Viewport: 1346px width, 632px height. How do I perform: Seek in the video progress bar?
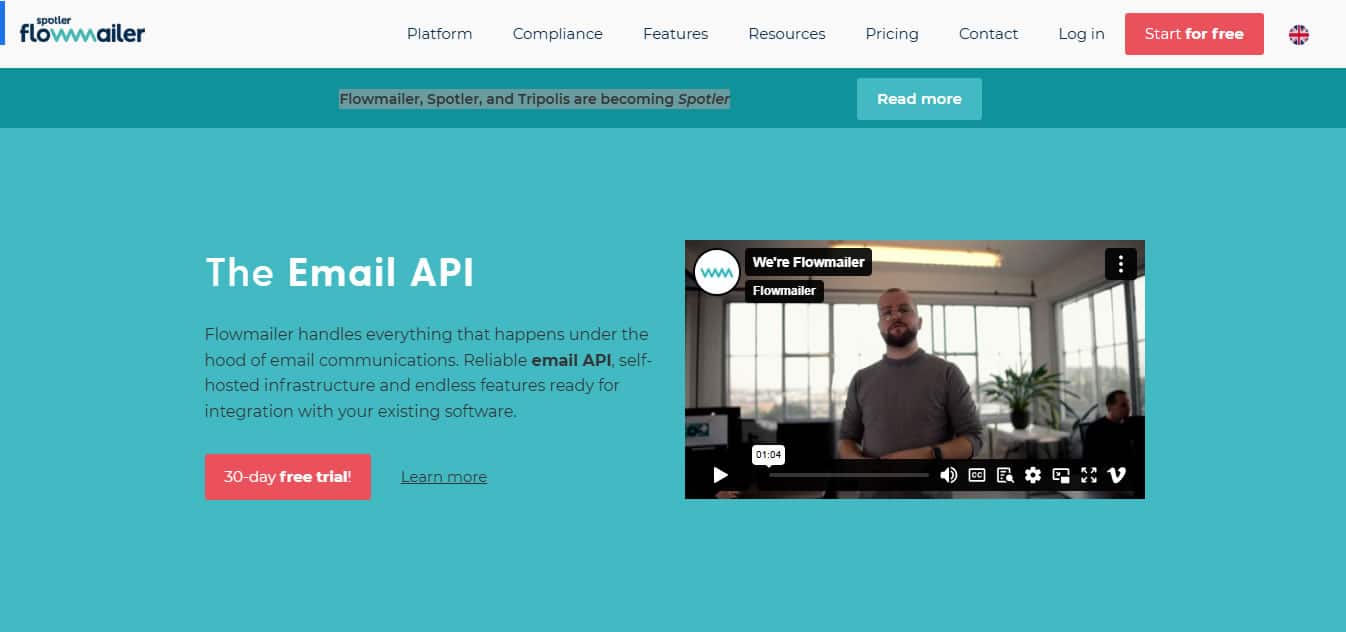(x=848, y=475)
